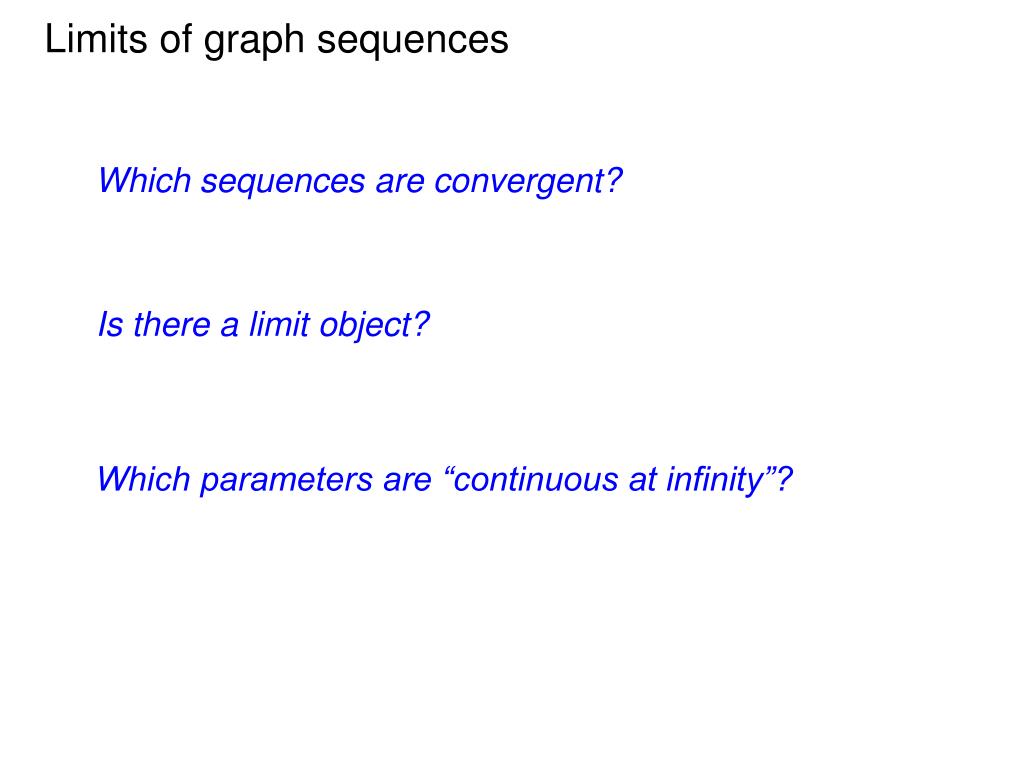Click the word 'object?' in the second question
The image size is (1024, 768).
point(374,325)
